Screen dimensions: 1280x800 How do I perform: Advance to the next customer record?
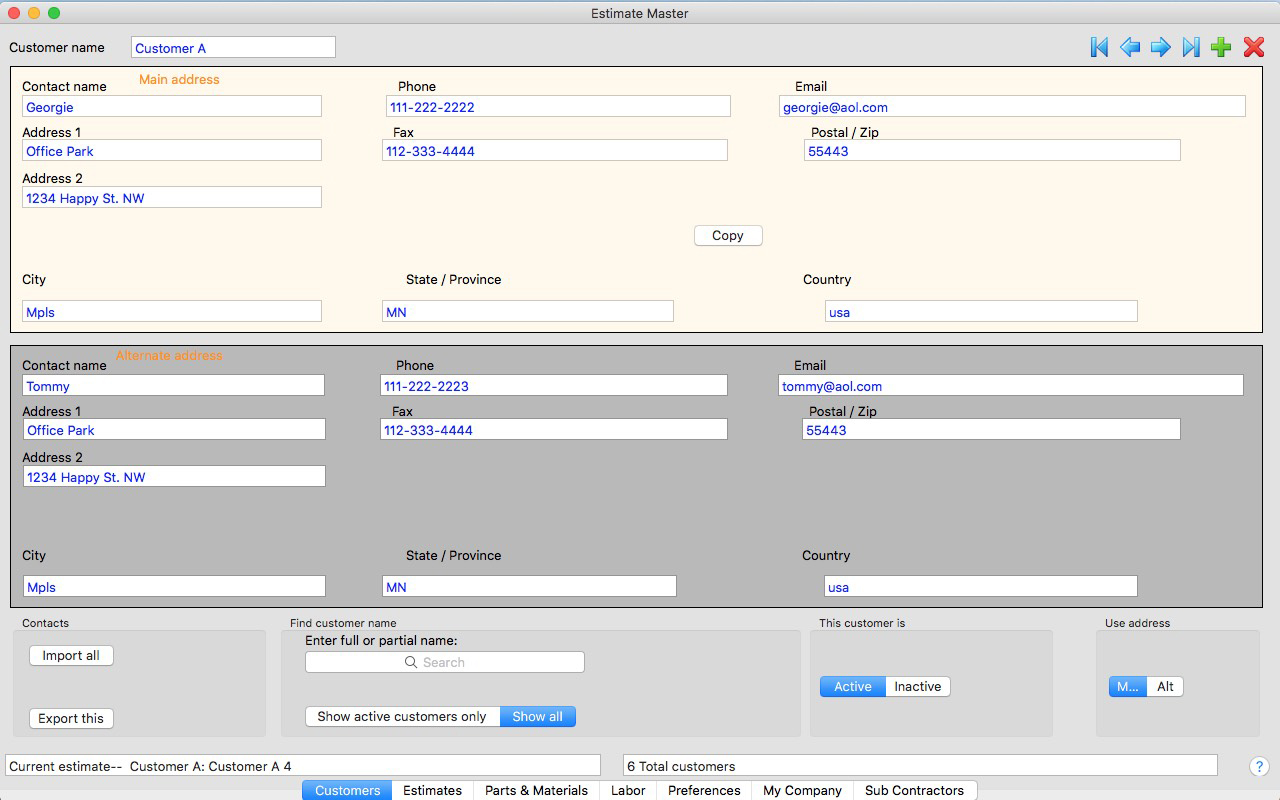pyautogui.click(x=1160, y=46)
